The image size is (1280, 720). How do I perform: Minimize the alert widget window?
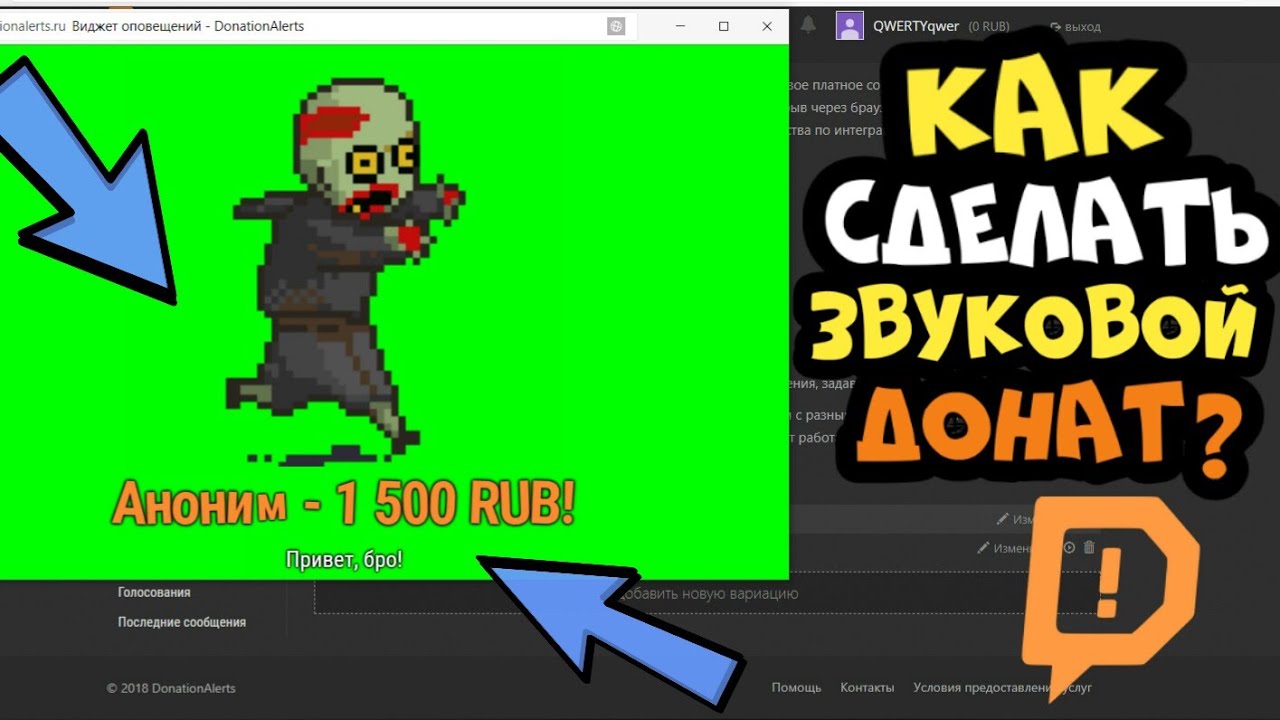680,27
